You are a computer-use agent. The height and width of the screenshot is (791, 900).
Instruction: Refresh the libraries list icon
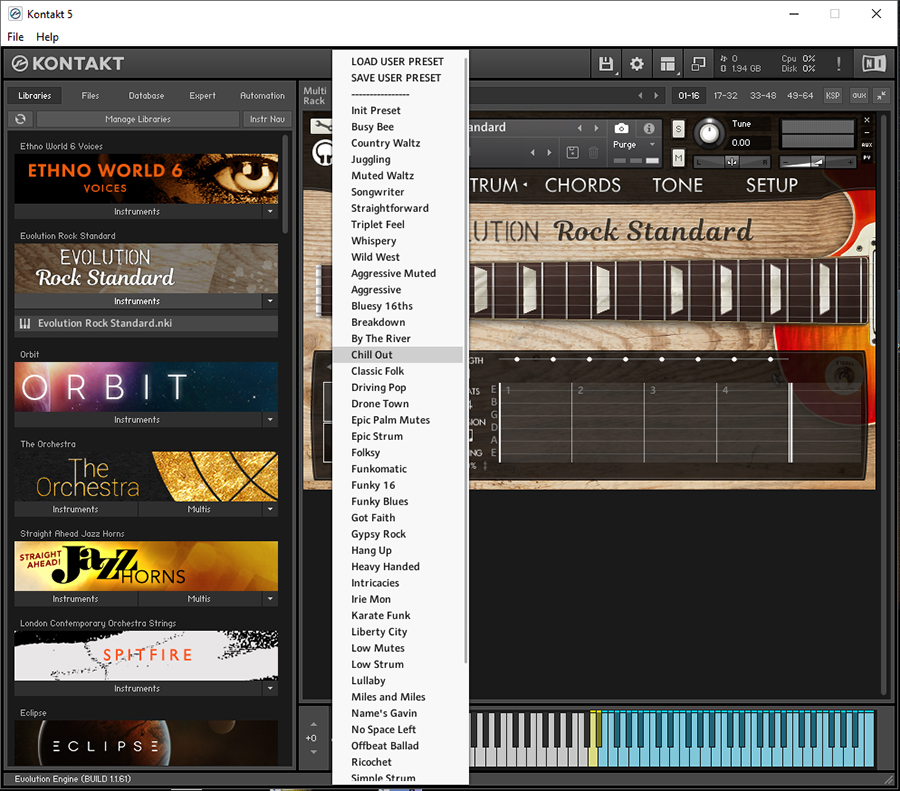(x=21, y=119)
